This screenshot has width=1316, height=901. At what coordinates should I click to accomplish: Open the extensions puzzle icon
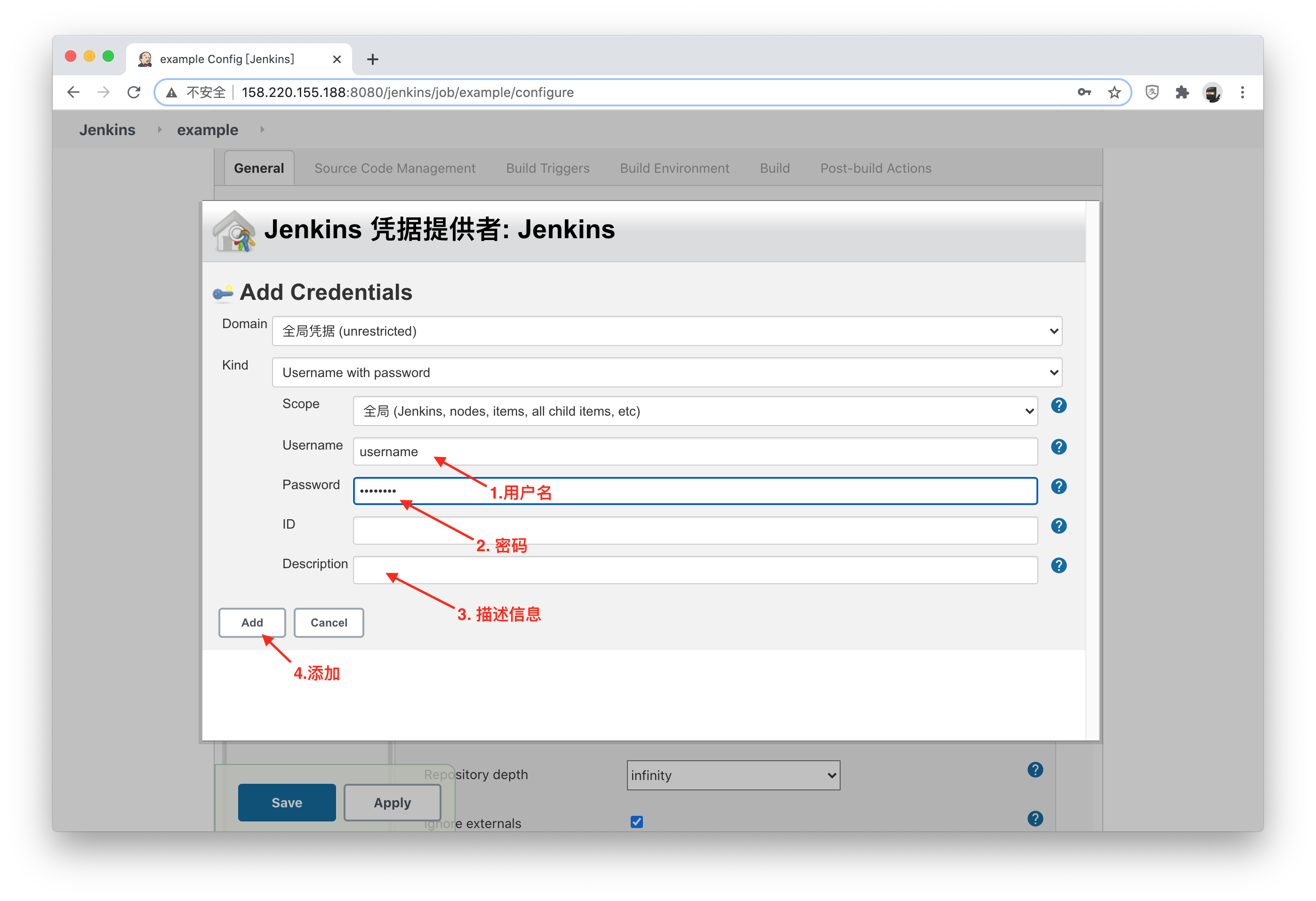tap(1182, 92)
